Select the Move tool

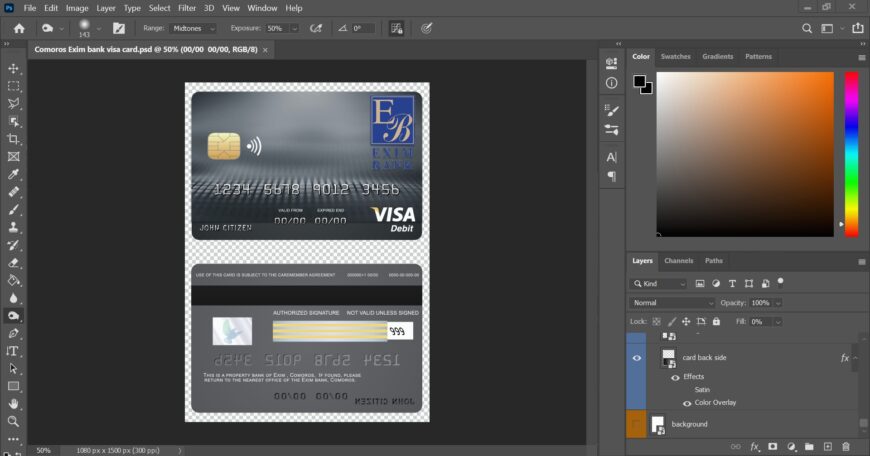click(x=13, y=68)
